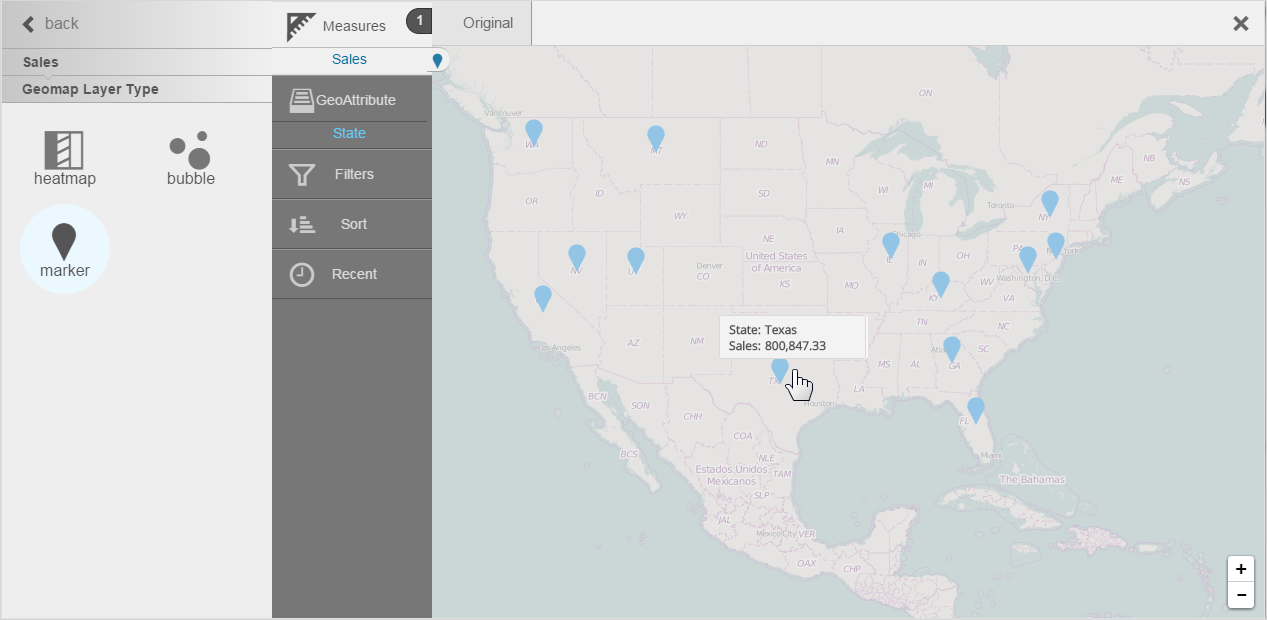Select the State geo attribute
The width and height of the screenshot is (1267, 620).
349,134
